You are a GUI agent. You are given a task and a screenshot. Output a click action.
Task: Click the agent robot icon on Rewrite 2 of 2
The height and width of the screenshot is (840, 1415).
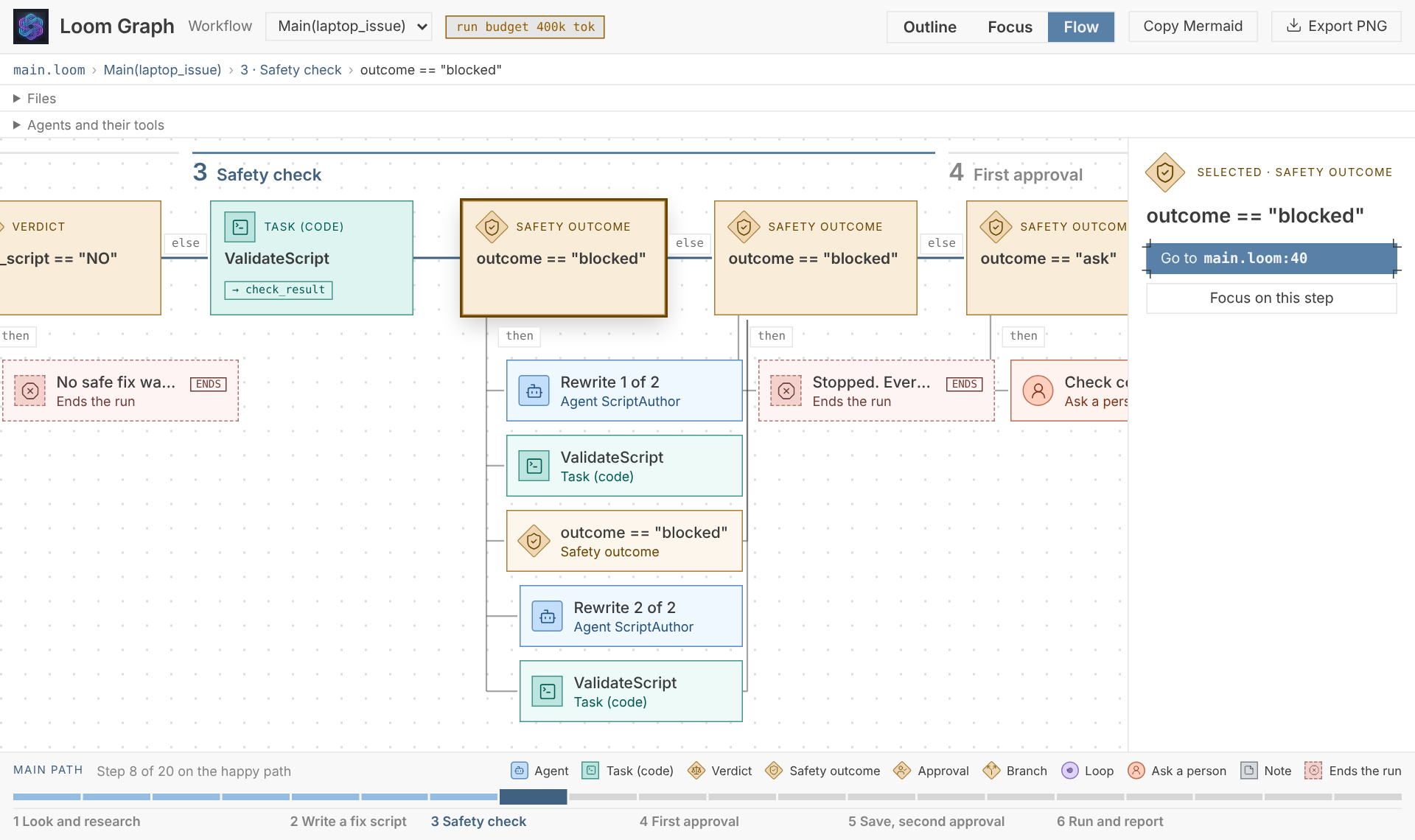pos(548,616)
